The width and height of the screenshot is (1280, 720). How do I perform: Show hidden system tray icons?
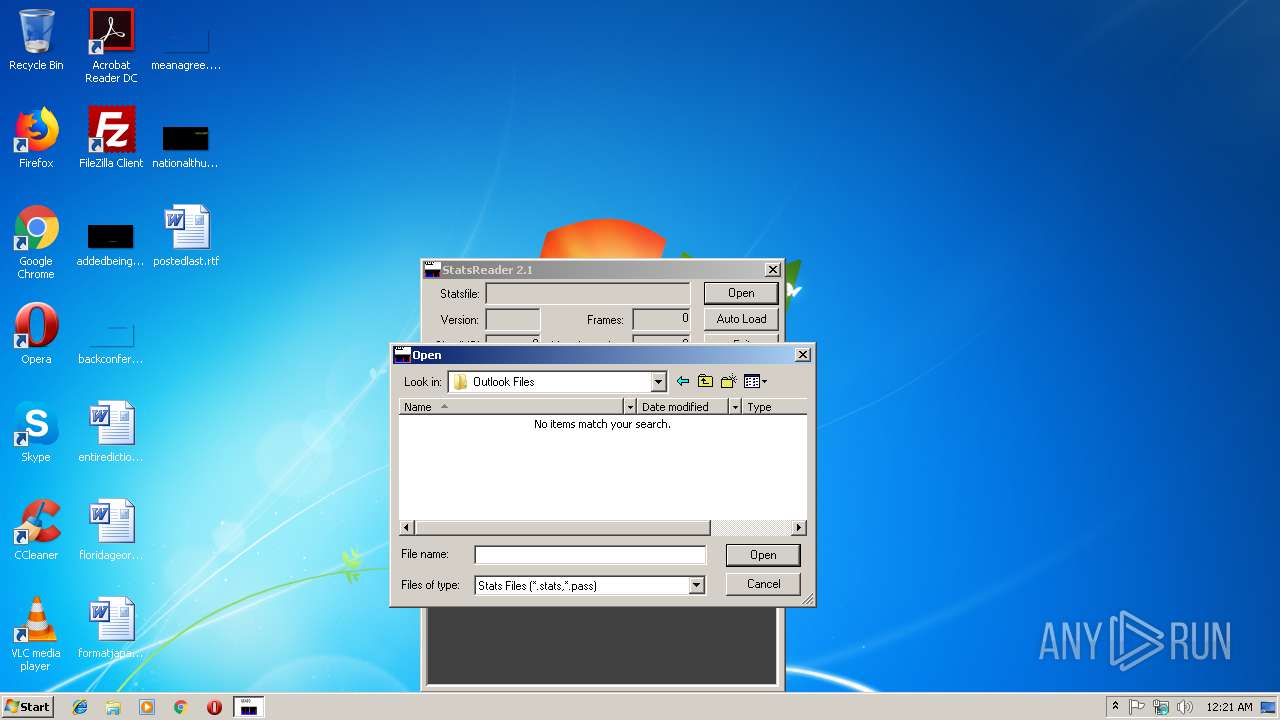point(1116,707)
